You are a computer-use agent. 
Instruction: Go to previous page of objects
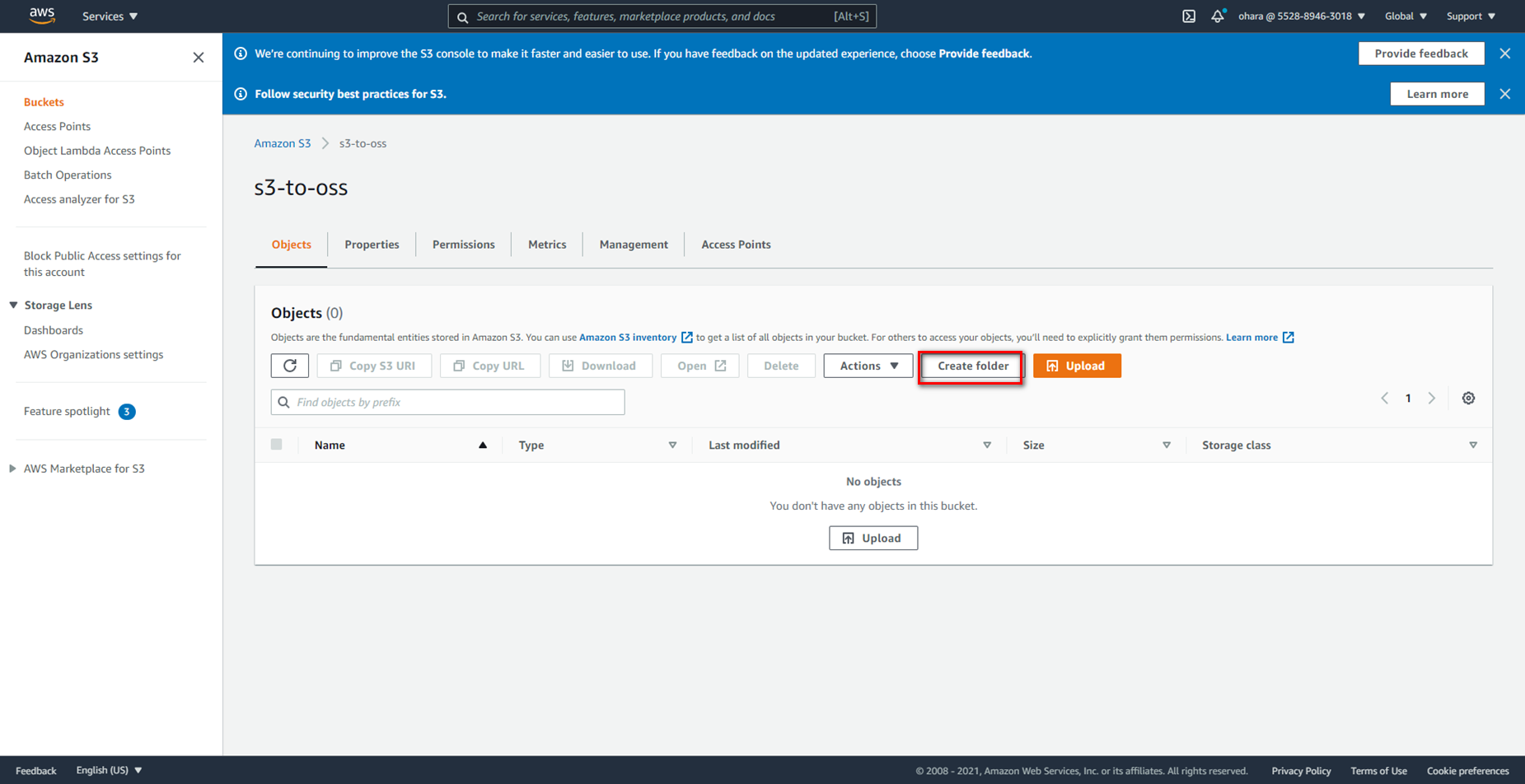tap(1385, 399)
